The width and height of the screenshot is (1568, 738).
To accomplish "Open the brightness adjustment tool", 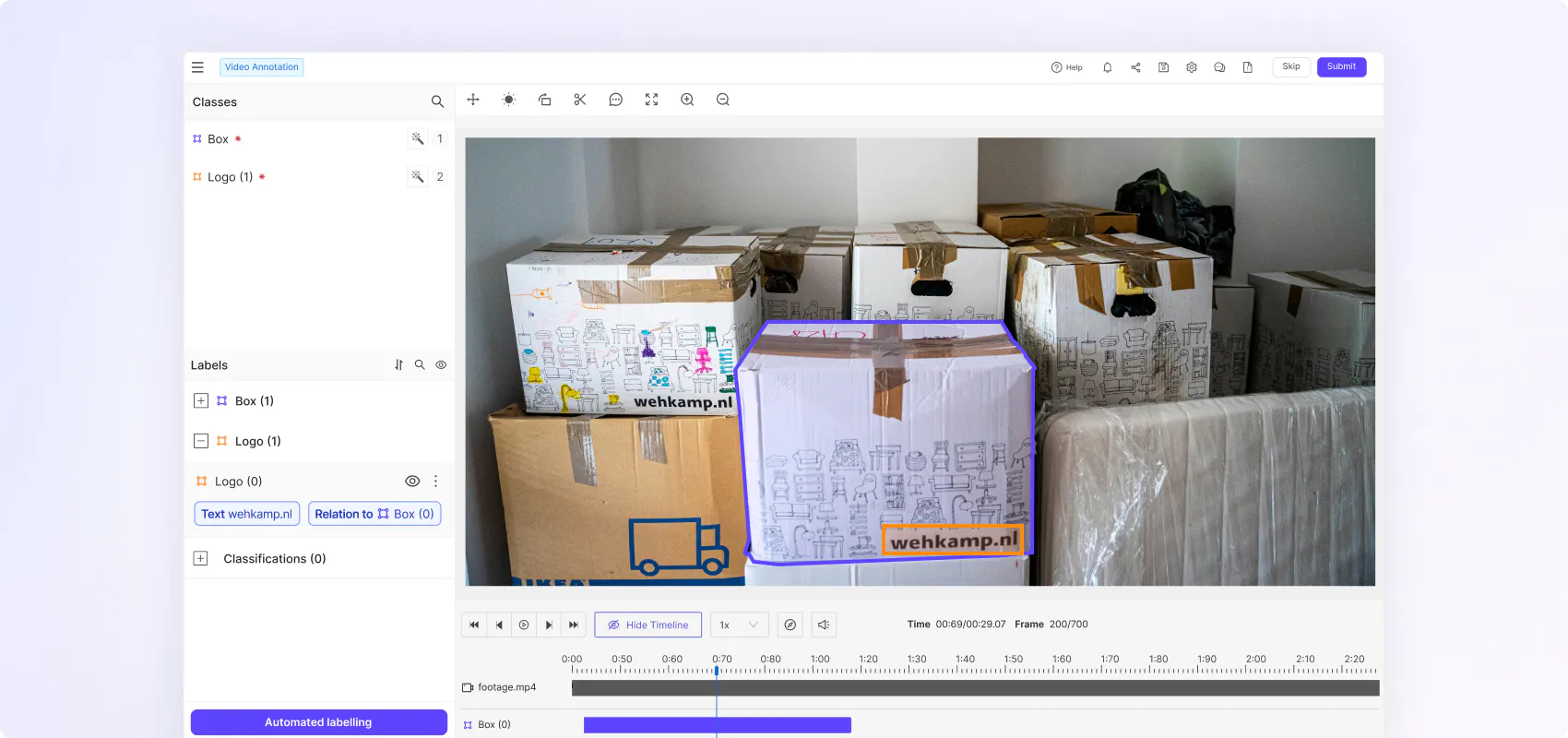I will click(x=509, y=100).
